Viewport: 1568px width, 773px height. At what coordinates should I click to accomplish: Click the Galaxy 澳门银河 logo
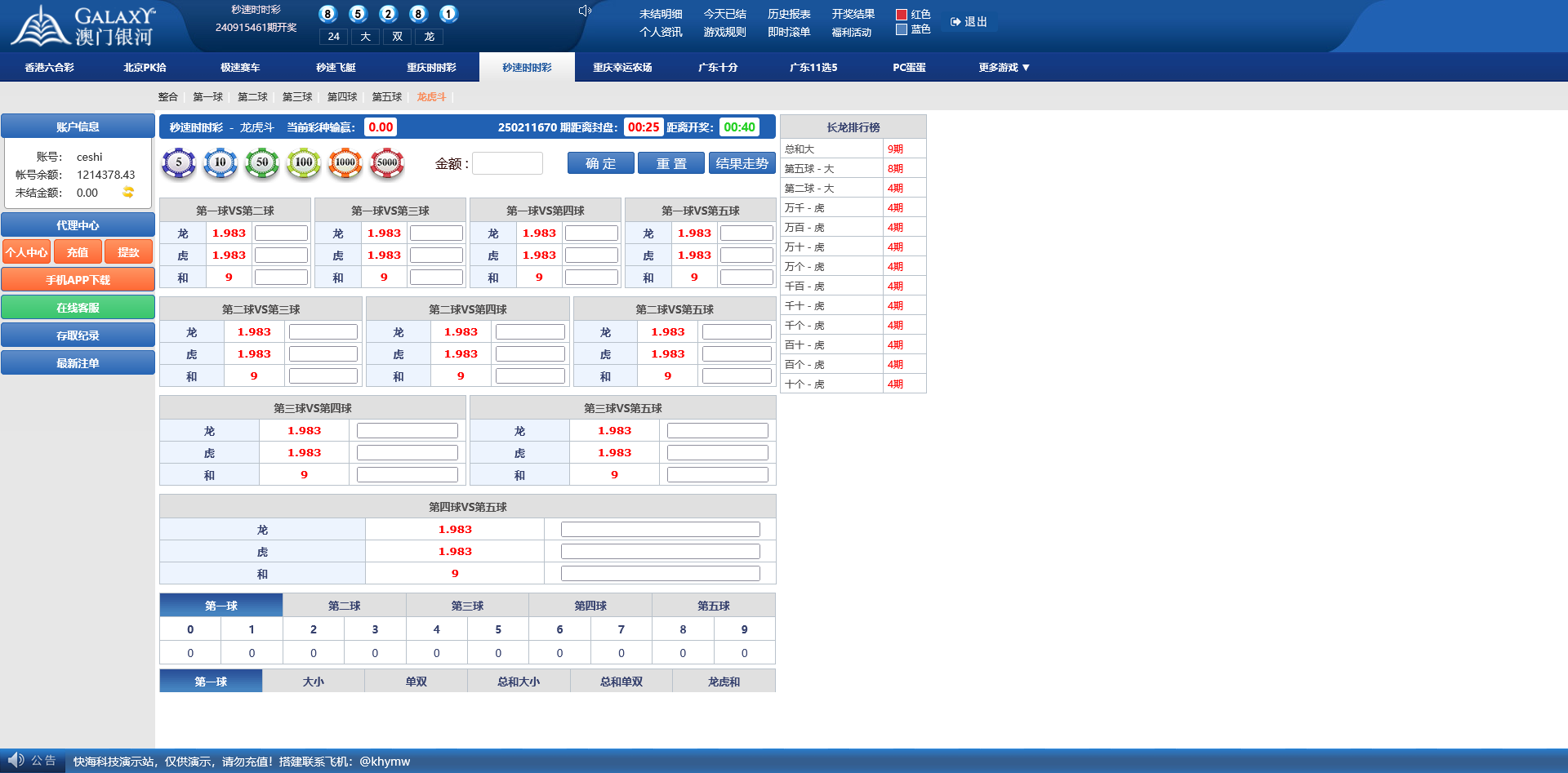coord(83,26)
